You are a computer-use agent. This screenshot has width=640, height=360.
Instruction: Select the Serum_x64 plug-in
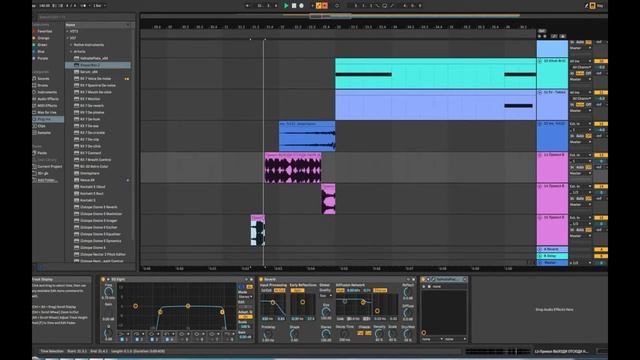89,72
